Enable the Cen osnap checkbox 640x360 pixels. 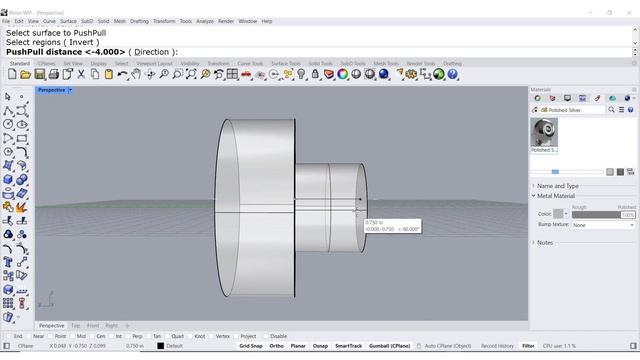[92, 336]
